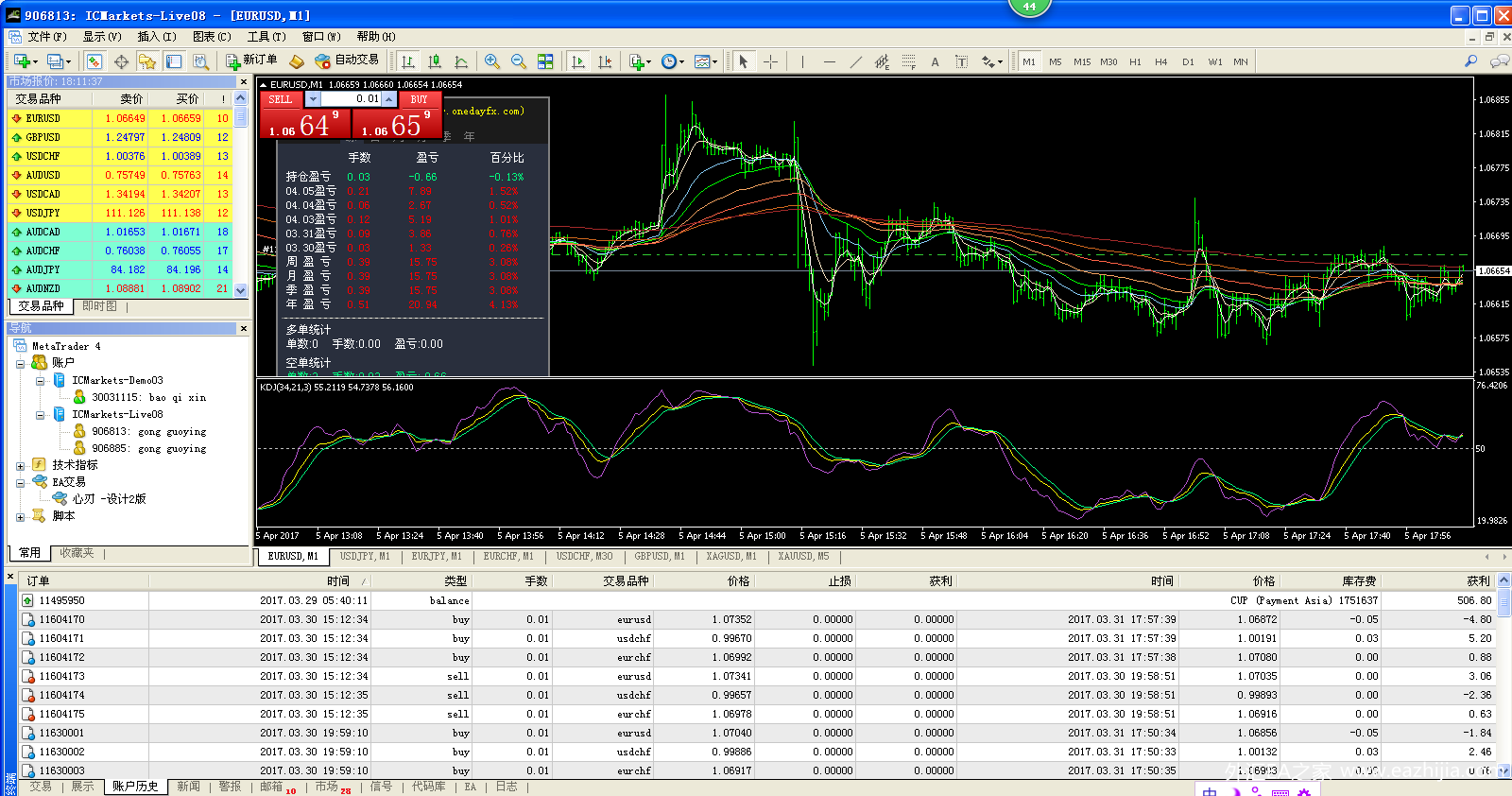Toggle the Terminal panel icon
This screenshot has height=796, width=1512.
174,61
